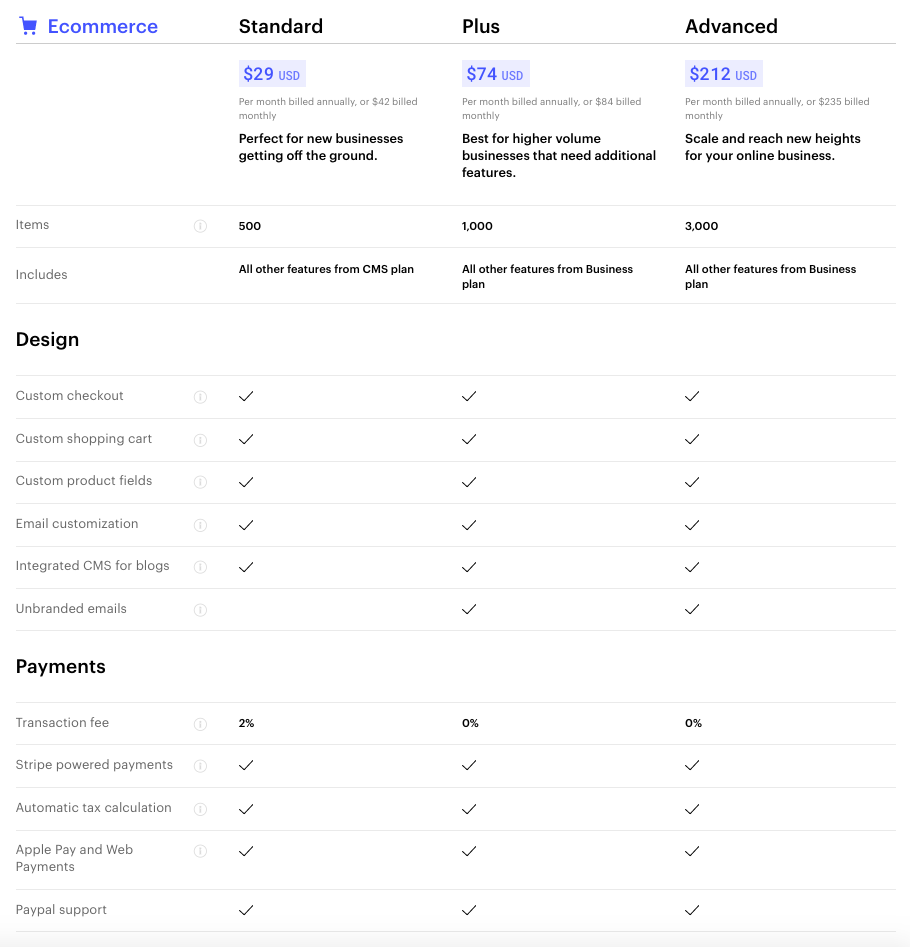Click the Ecommerce shopping cart icon
This screenshot has height=947, width=910.
28,25
